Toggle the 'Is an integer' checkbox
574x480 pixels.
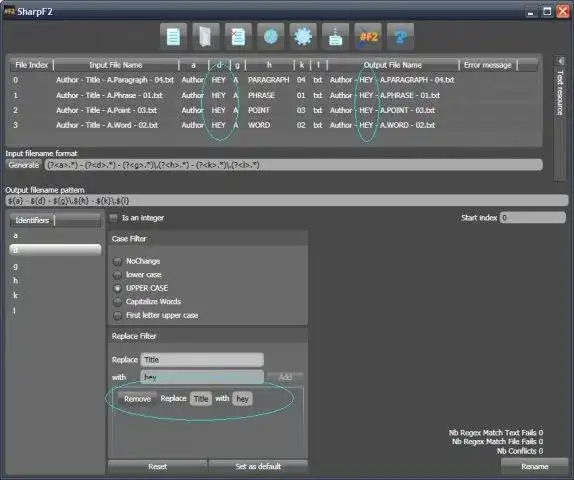tap(113, 218)
